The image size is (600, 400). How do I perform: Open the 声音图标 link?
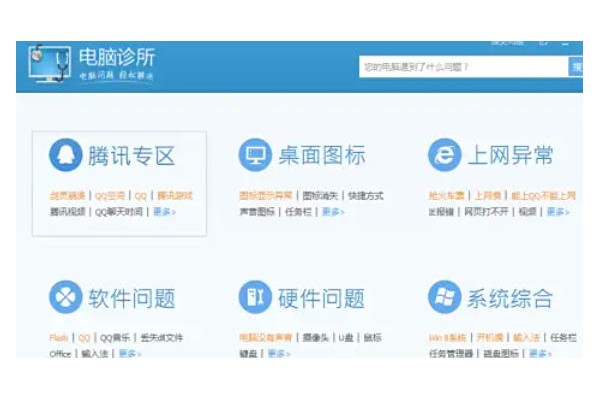pyautogui.click(x=257, y=212)
